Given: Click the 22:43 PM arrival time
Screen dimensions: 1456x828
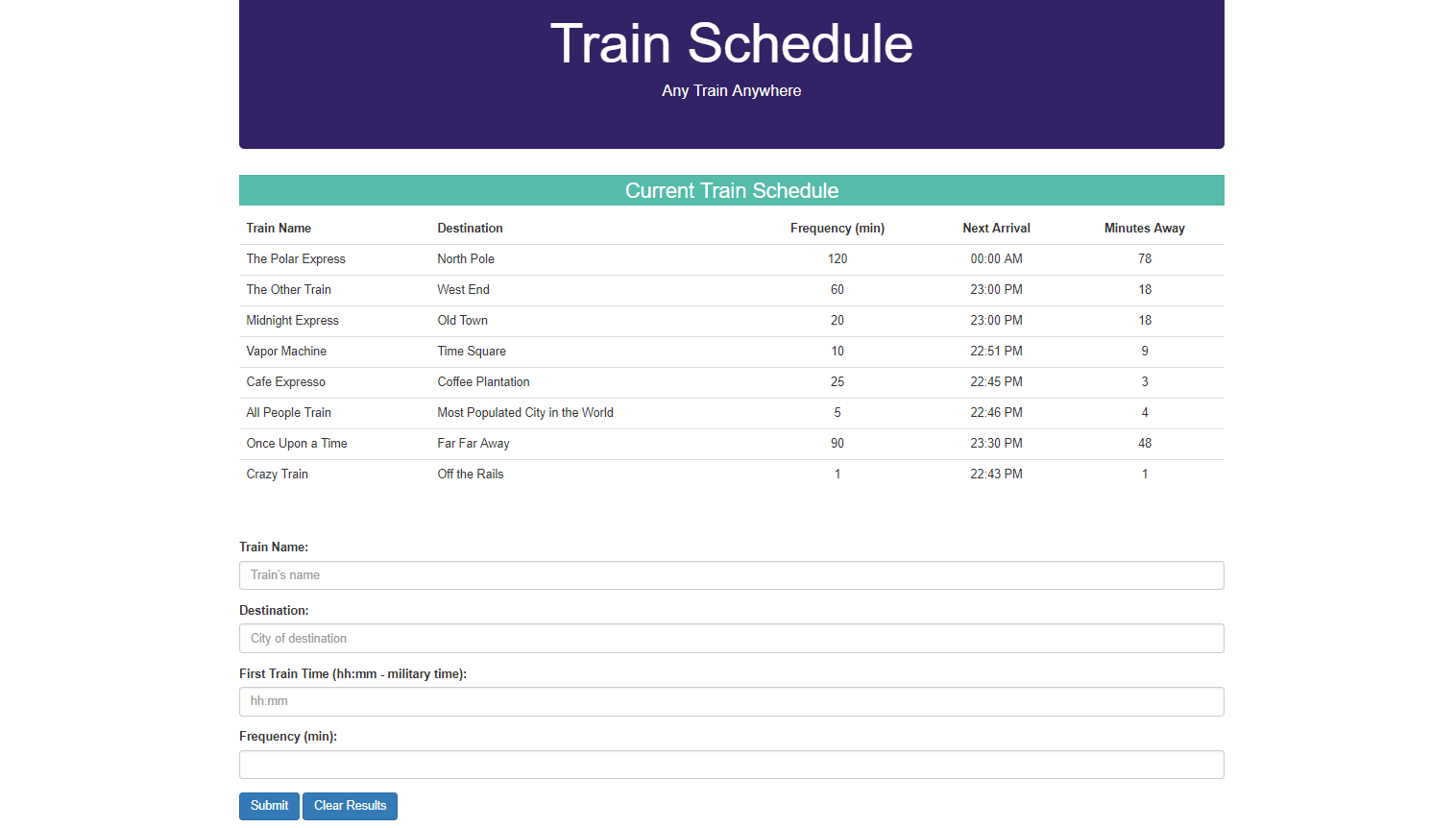Looking at the screenshot, I should point(996,475).
